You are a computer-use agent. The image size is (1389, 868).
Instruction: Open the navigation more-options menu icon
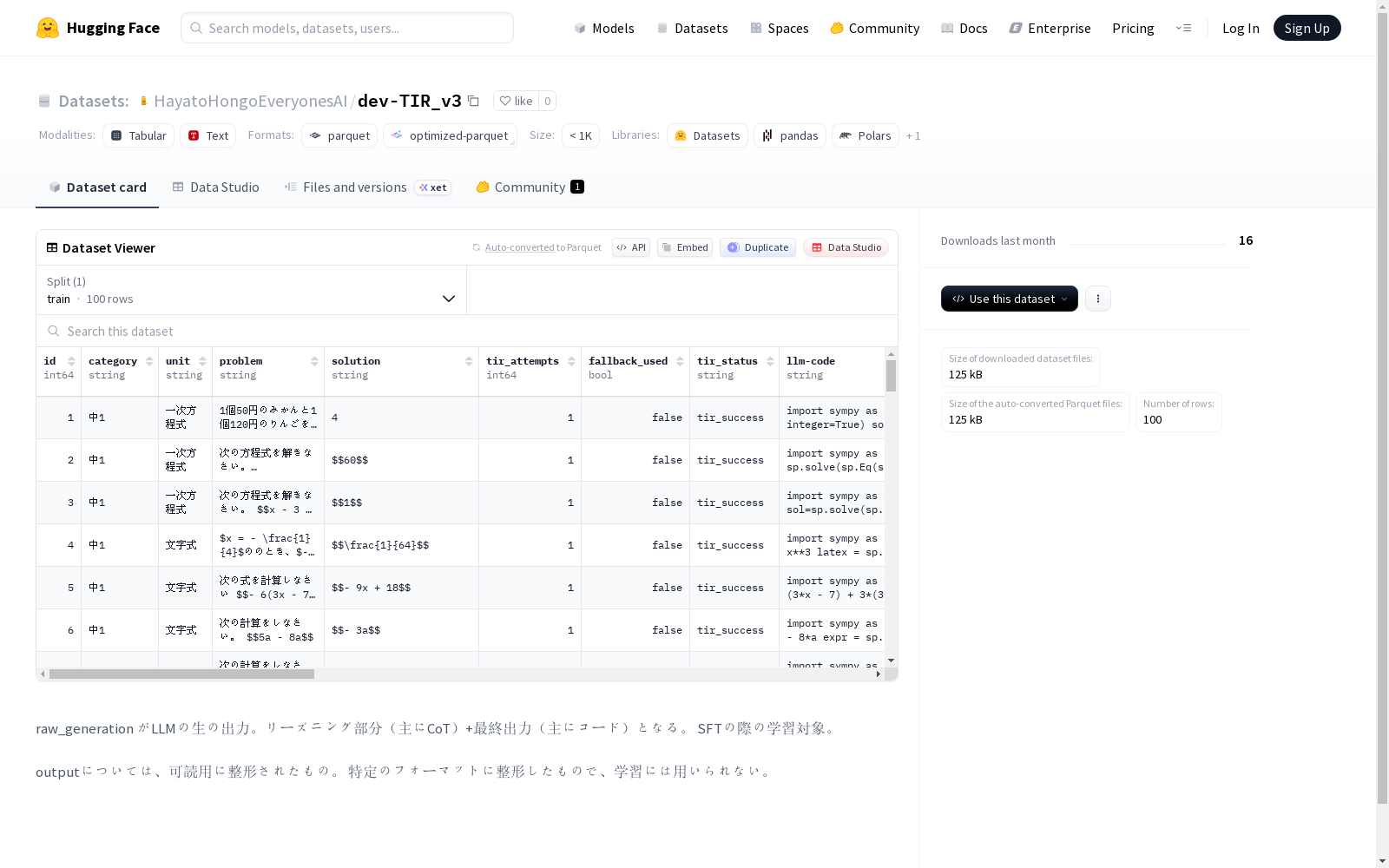point(1183,28)
